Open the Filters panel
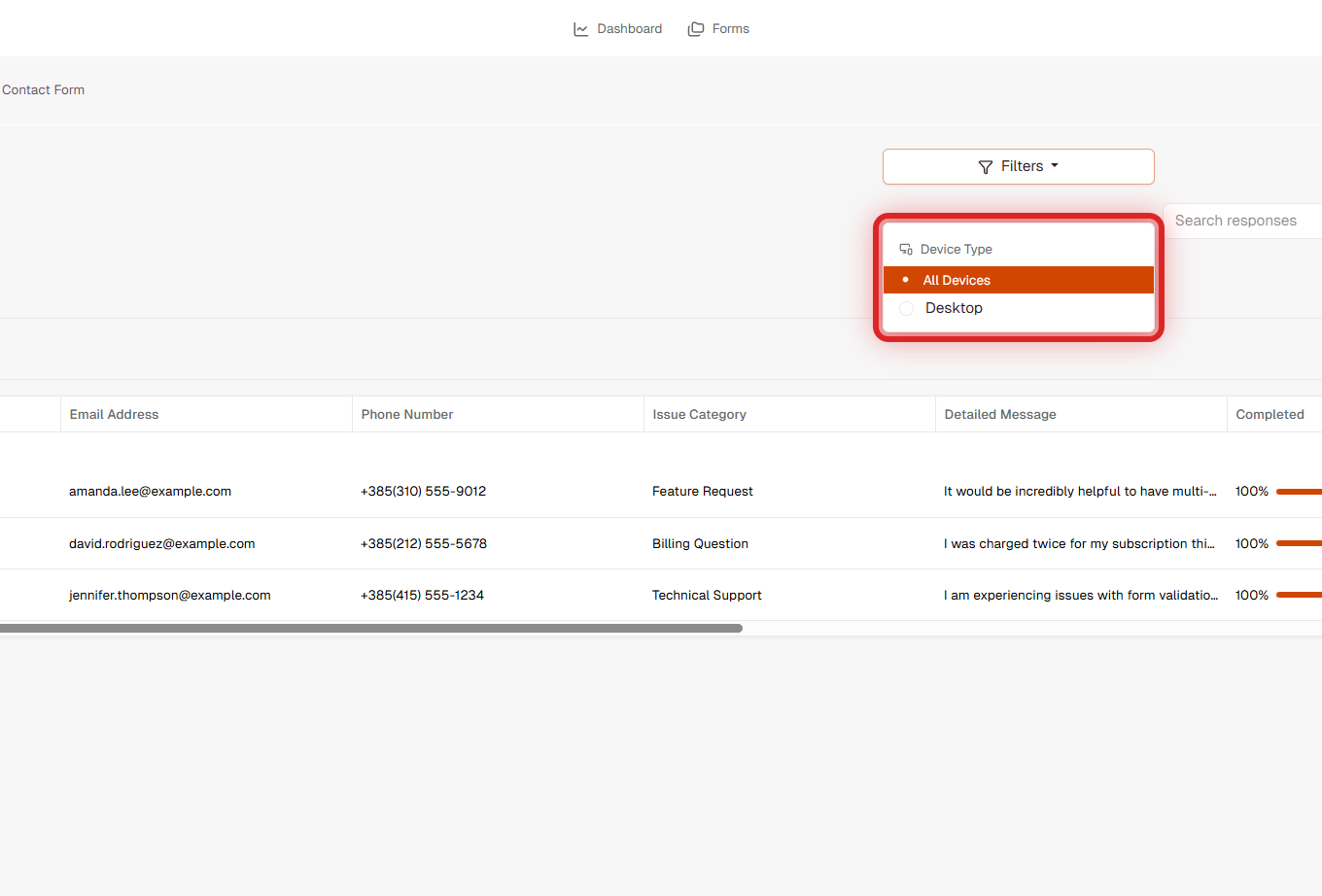Image resolution: width=1322 pixels, height=896 pixels. pyautogui.click(x=1018, y=166)
